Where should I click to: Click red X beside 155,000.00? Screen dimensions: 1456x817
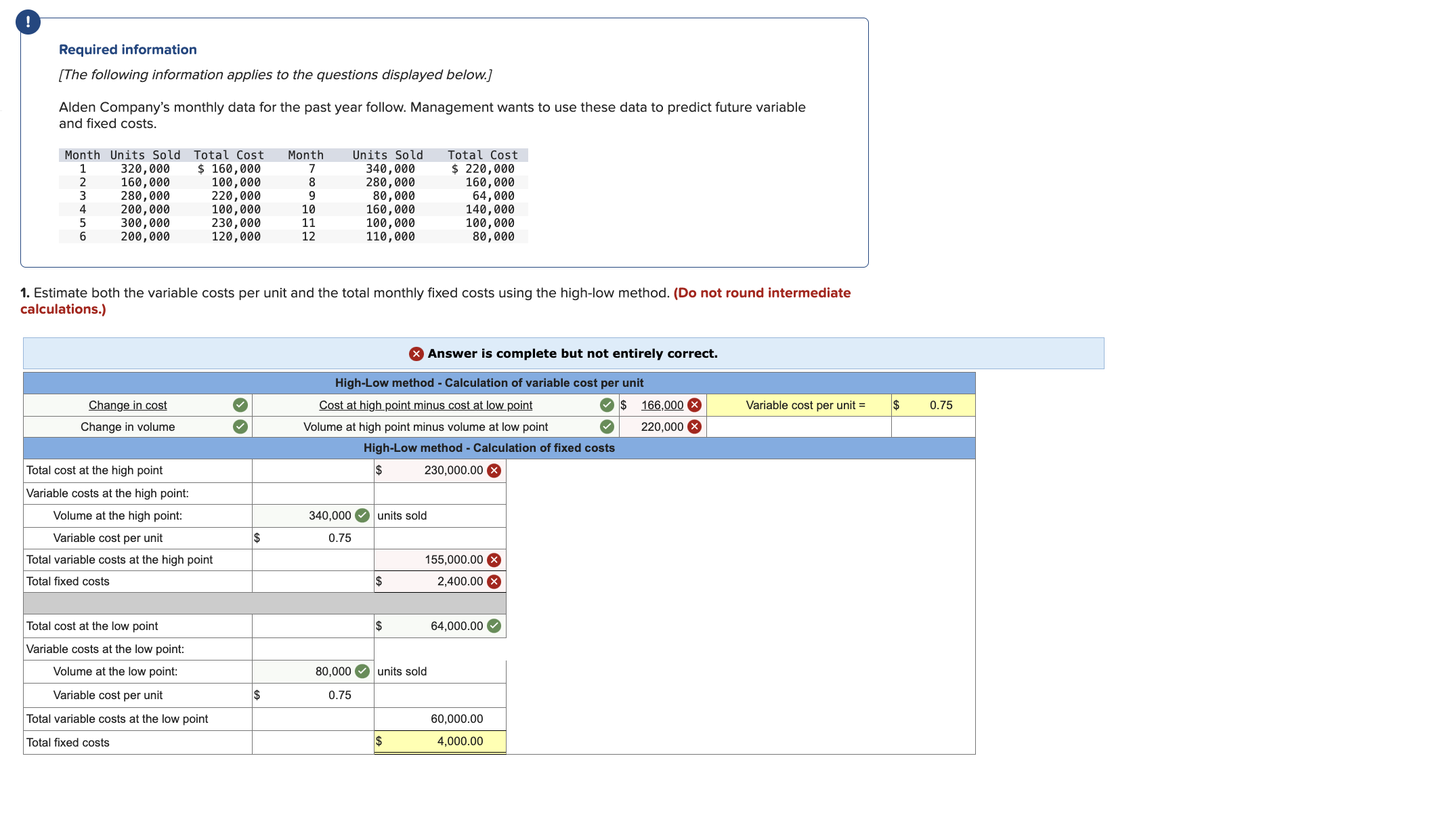point(494,560)
